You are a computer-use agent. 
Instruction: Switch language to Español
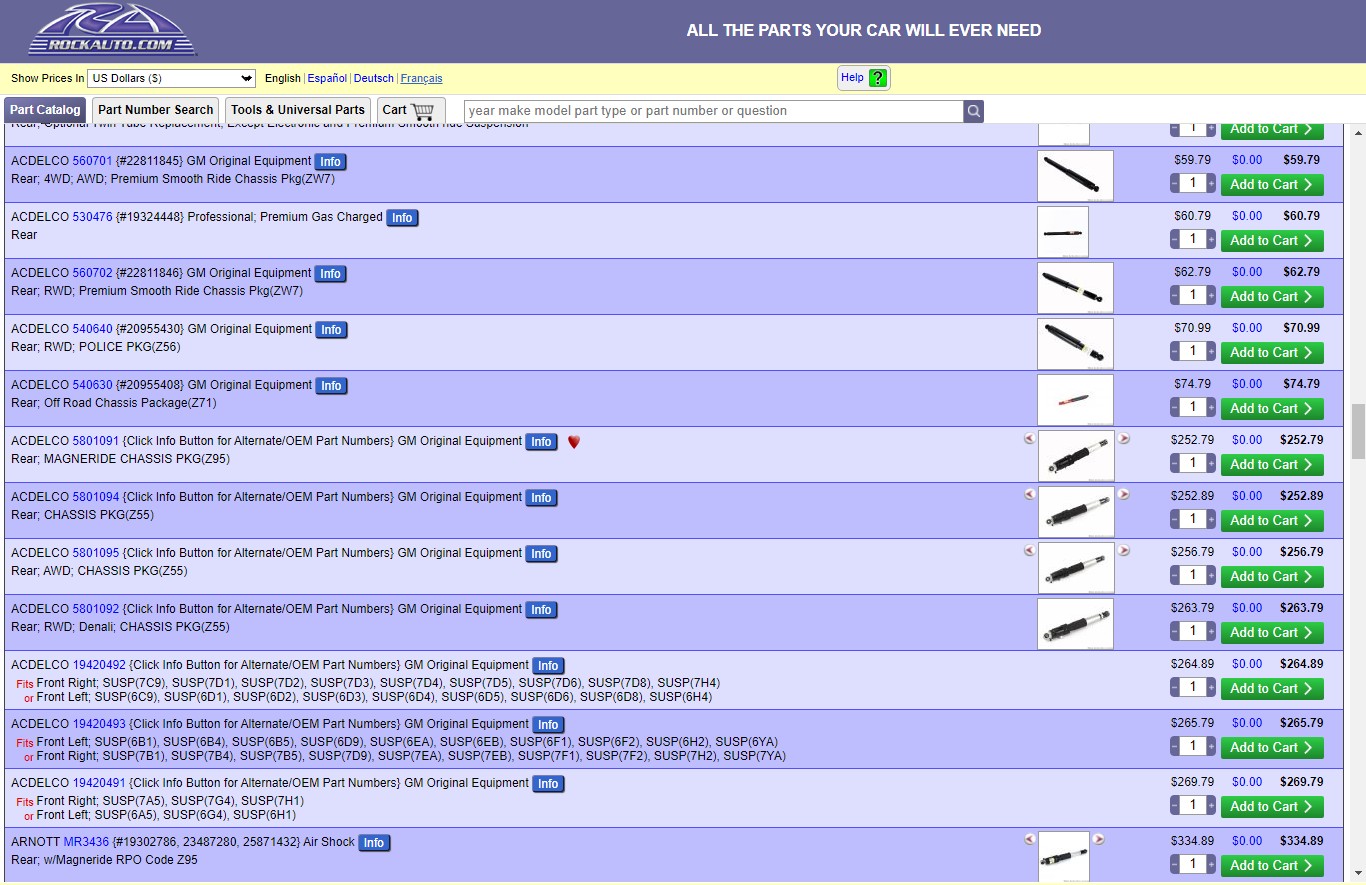point(327,78)
